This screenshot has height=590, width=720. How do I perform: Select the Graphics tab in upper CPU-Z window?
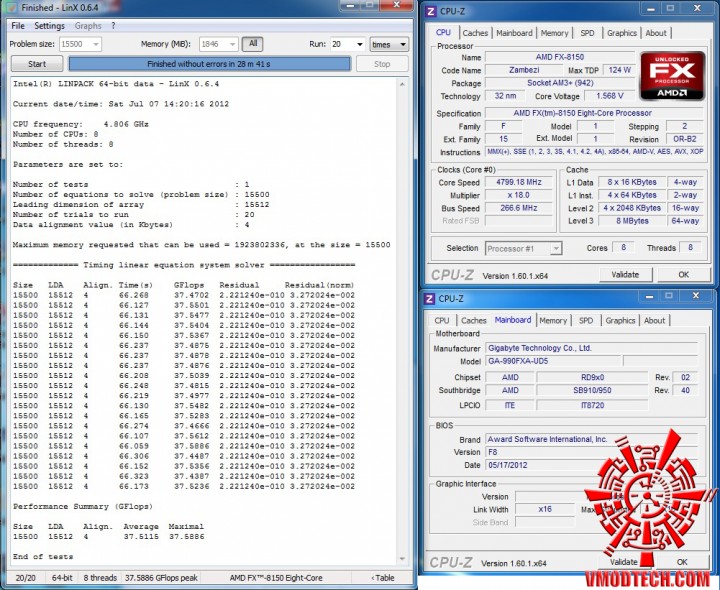tap(622, 33)
